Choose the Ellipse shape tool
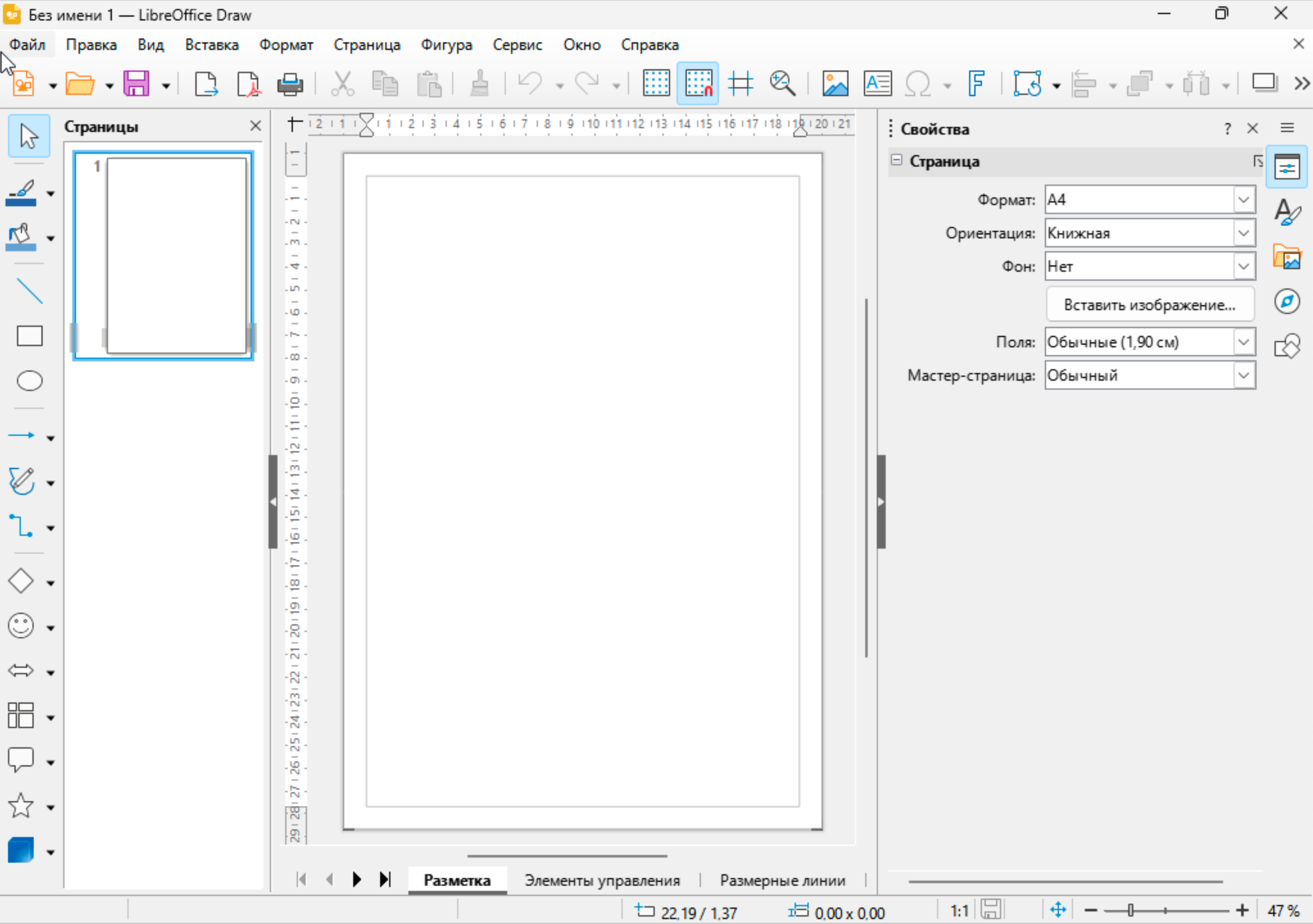This screenshot has width=1313, height=924. click(29, 381)
